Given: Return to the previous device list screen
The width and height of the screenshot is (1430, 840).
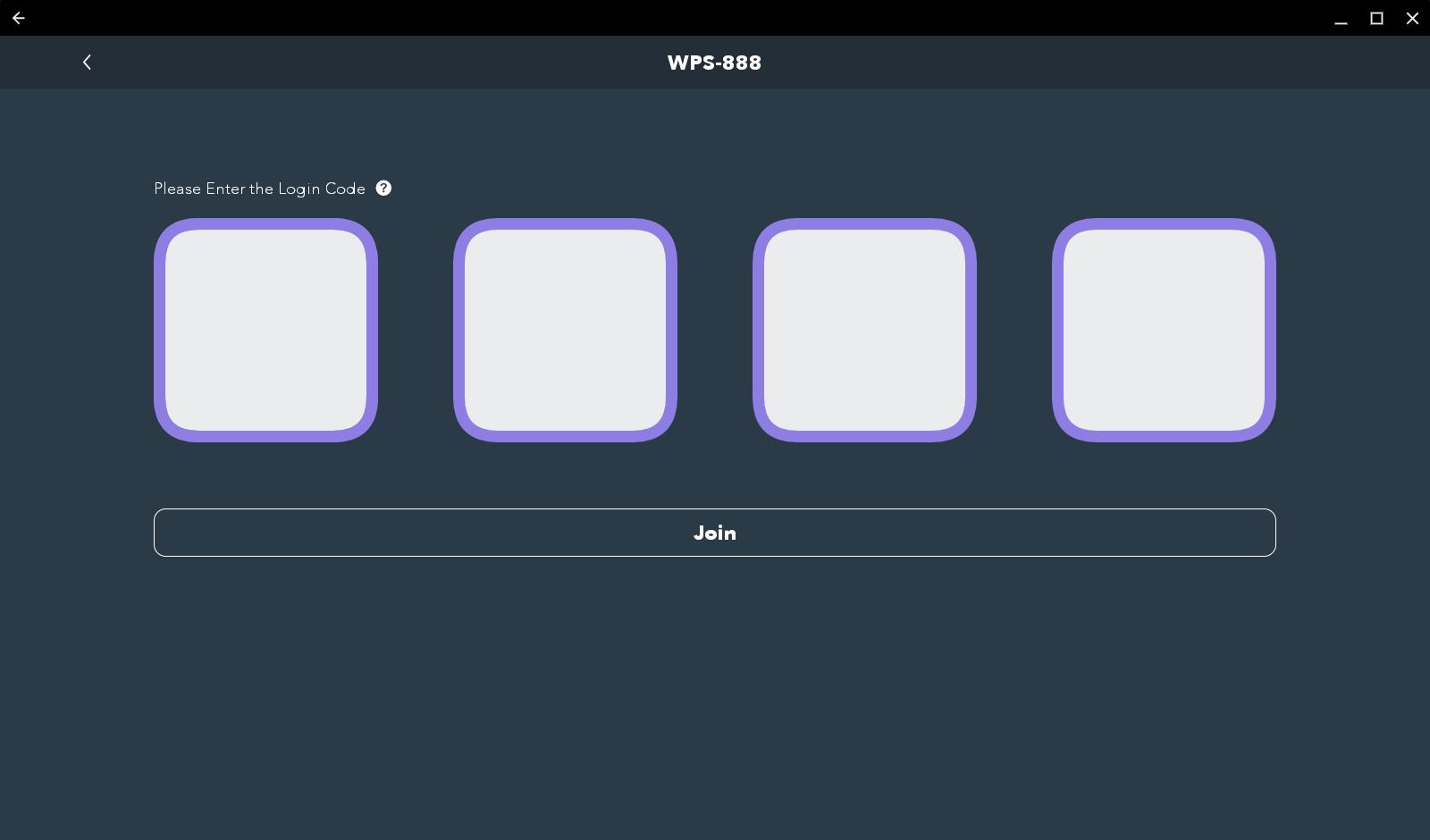Looking at the screenshot, I should click(x=87, y=62).
